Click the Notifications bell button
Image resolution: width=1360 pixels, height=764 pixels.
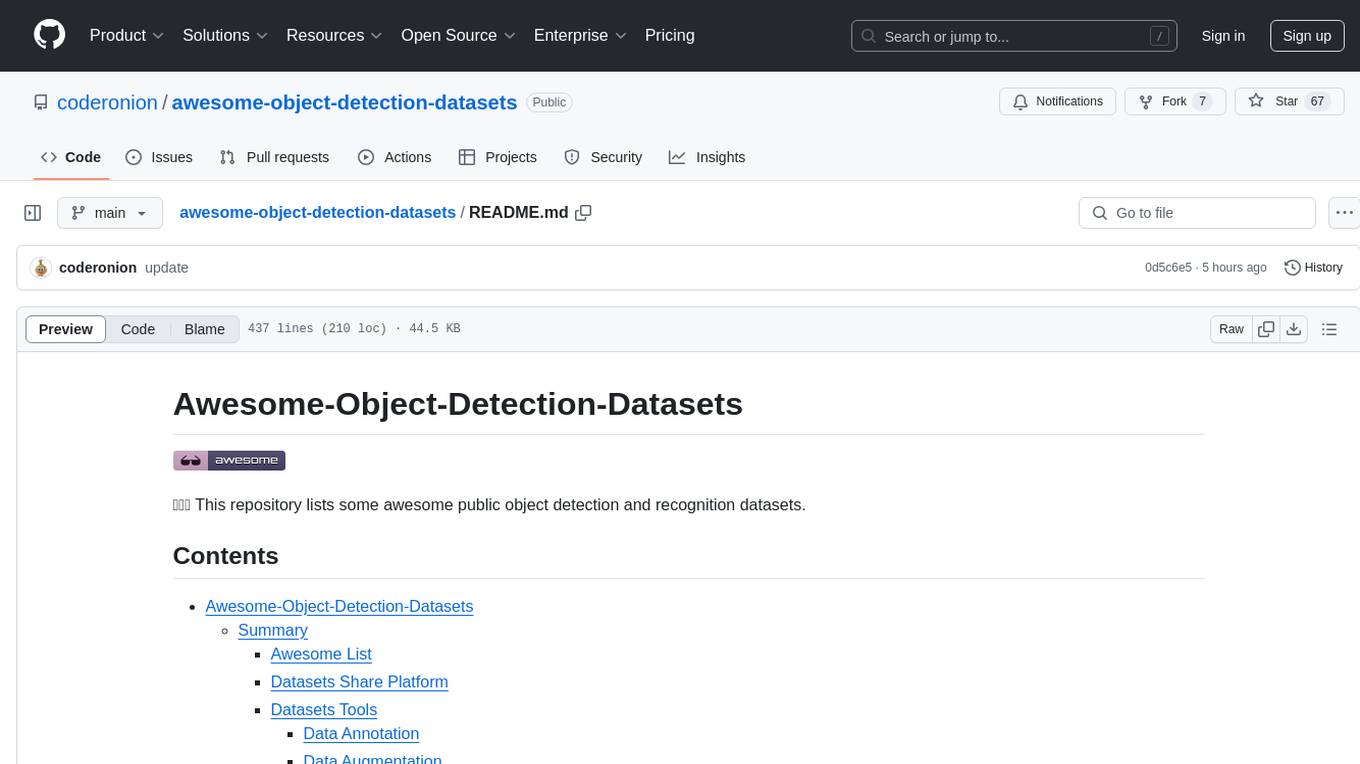(x=1058, y=102)
